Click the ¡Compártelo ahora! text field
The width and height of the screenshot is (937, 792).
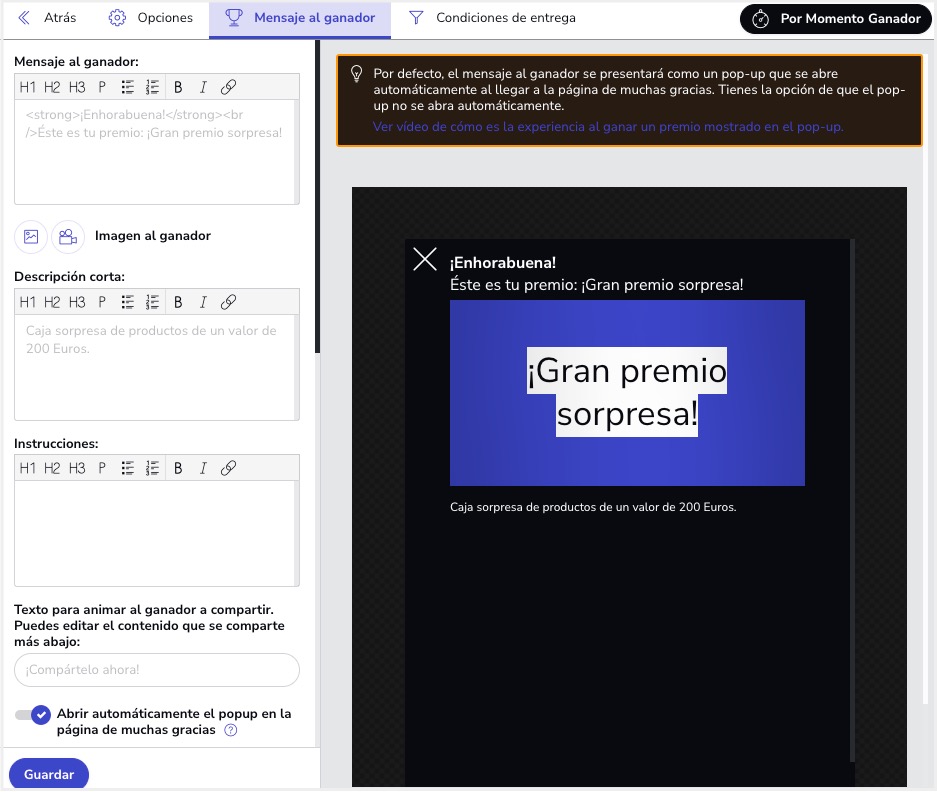(x=157, y=670)
